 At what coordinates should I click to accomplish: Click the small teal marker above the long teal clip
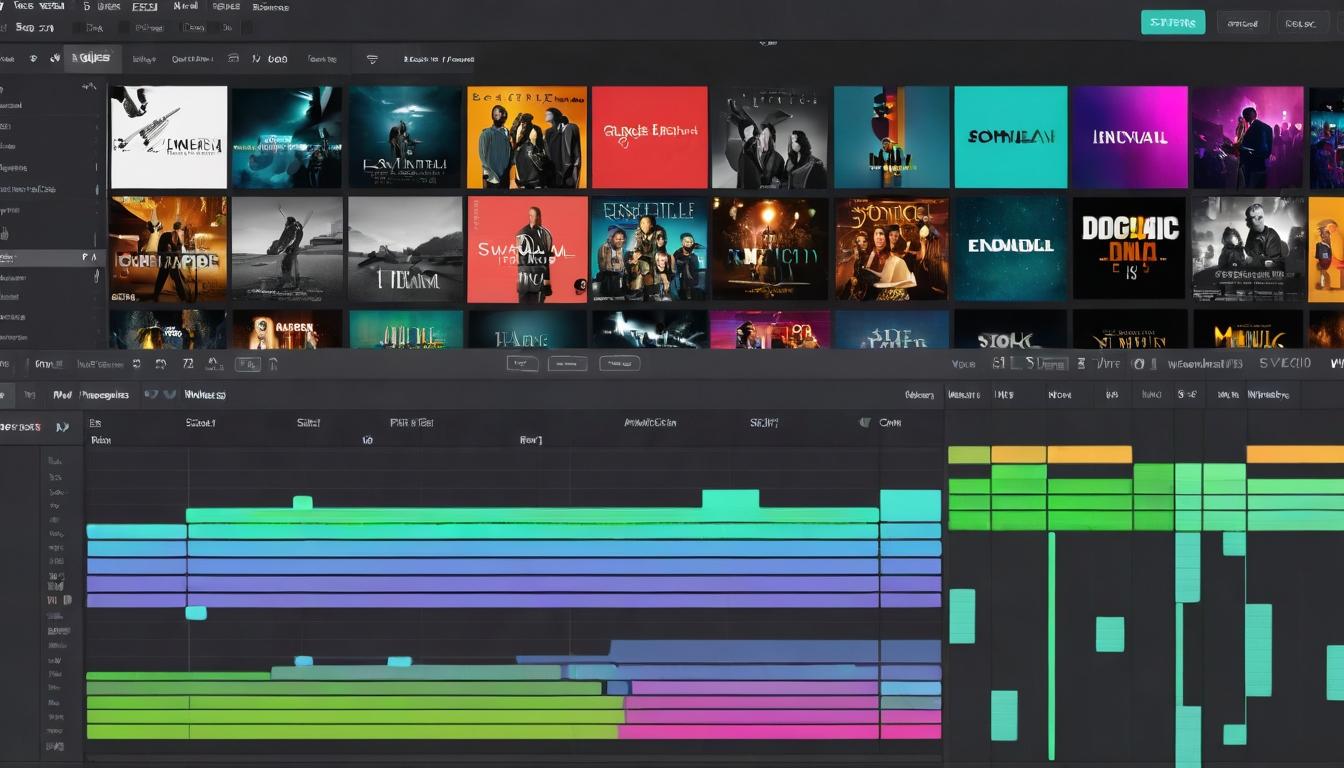[x=302, y=502]
